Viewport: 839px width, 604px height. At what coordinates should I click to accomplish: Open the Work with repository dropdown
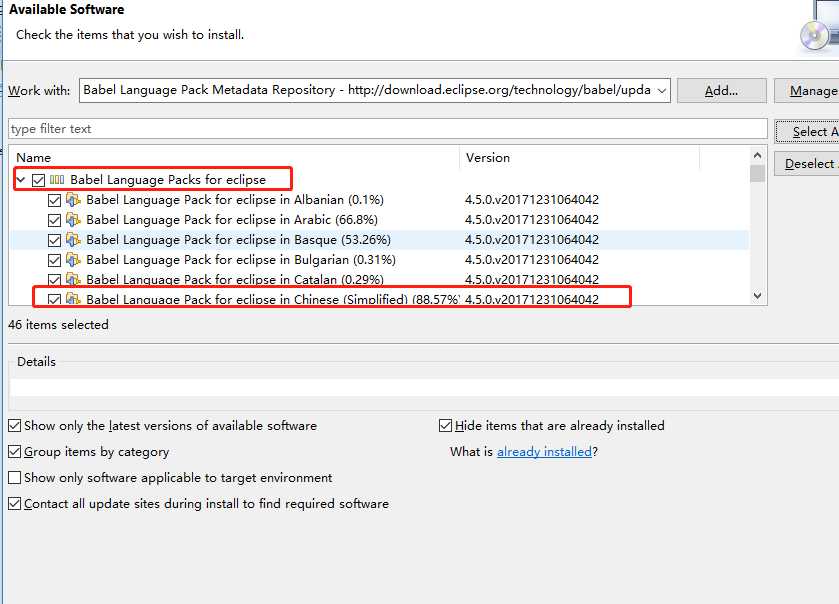point(662,90)
